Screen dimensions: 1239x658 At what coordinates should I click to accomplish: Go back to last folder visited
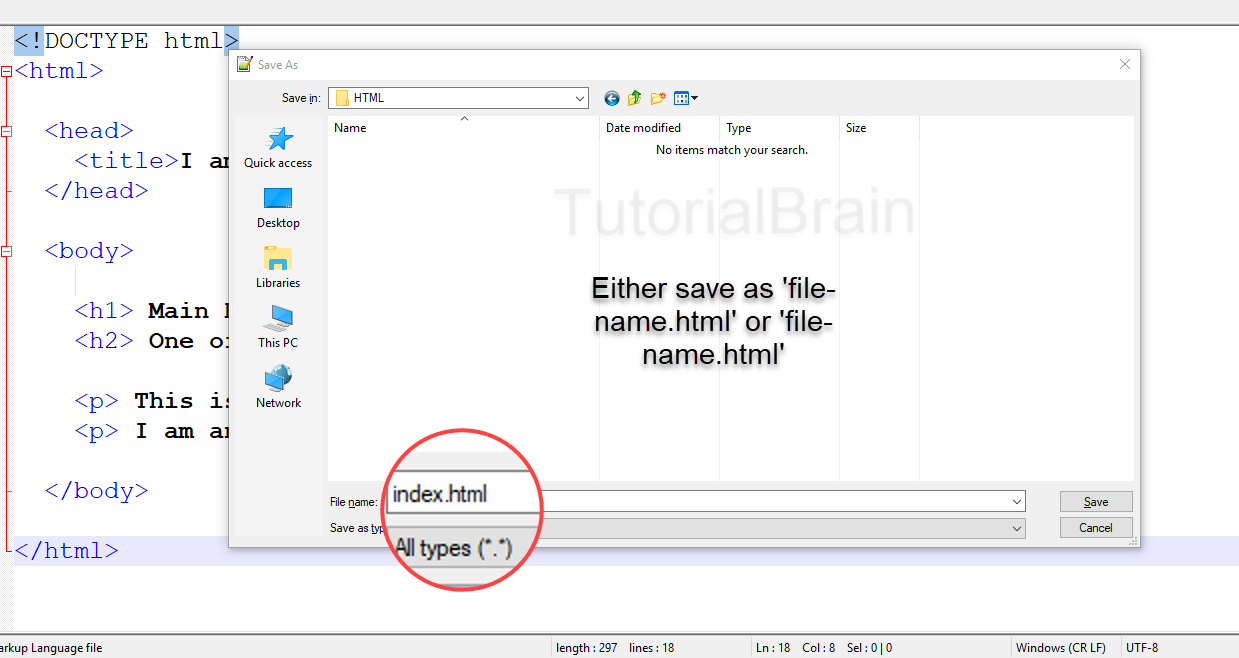(612, 98)
